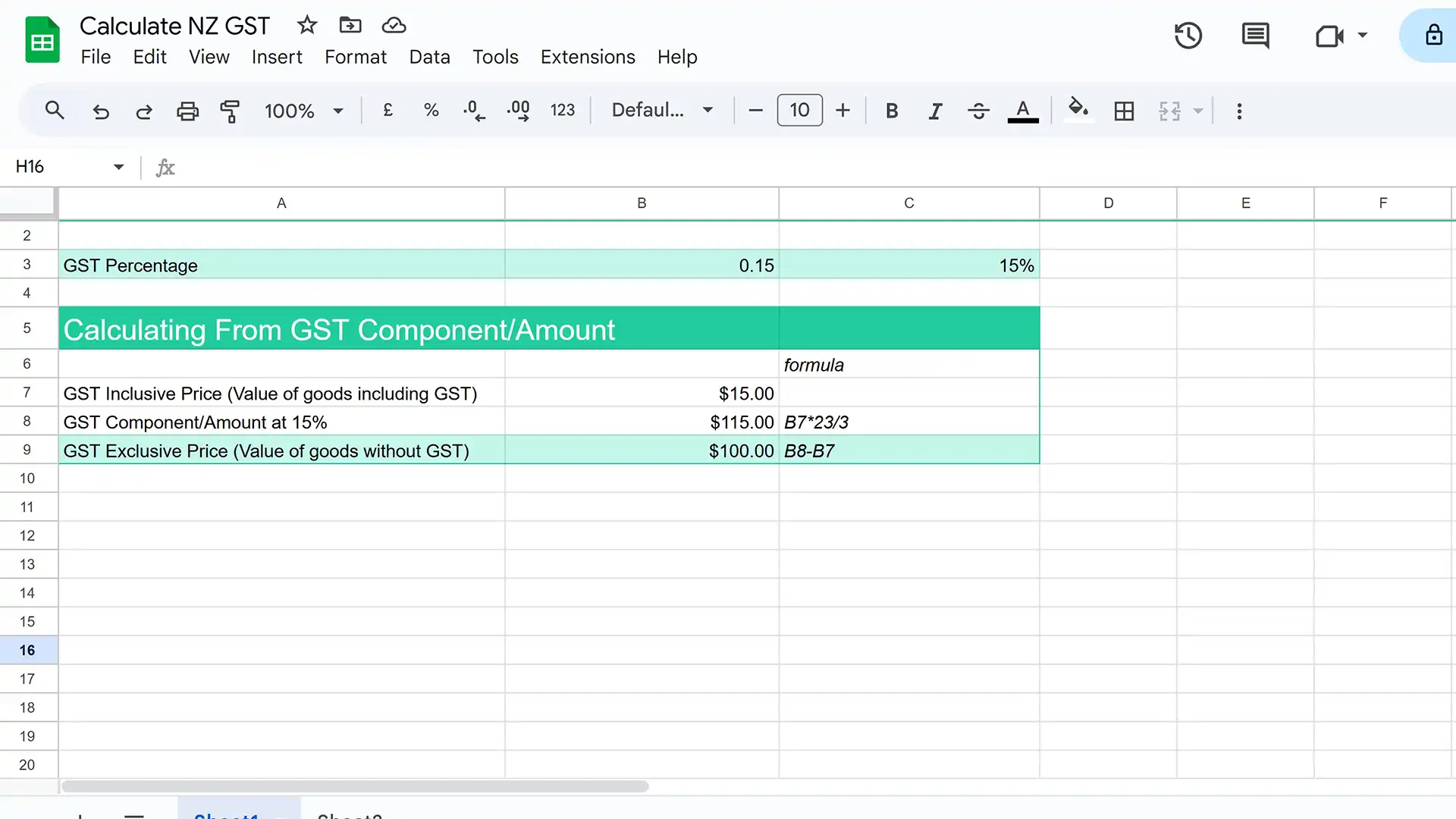Increase decimal places
This screenshot has height=819, width=1456.
[x=519, y=111]
